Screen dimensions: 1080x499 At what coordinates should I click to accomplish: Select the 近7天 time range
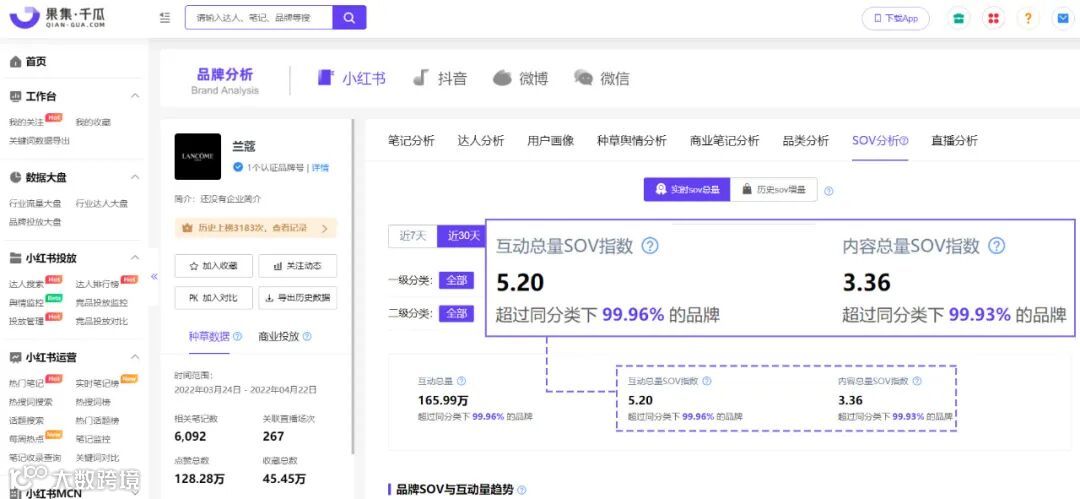413,236
